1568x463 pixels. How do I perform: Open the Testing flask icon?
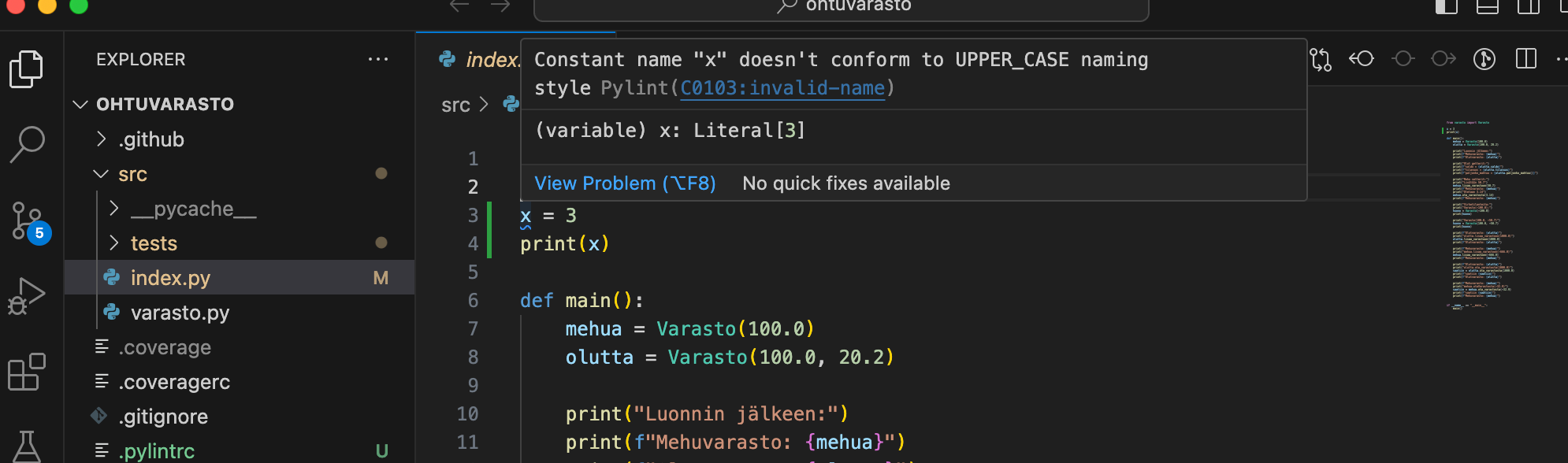(27, 446)
